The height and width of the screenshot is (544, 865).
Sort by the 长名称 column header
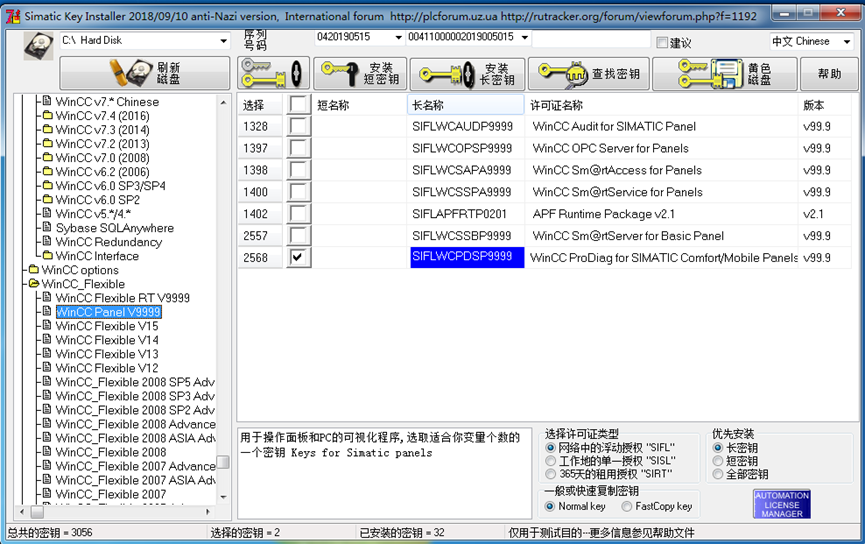click(x=466, y=105)
